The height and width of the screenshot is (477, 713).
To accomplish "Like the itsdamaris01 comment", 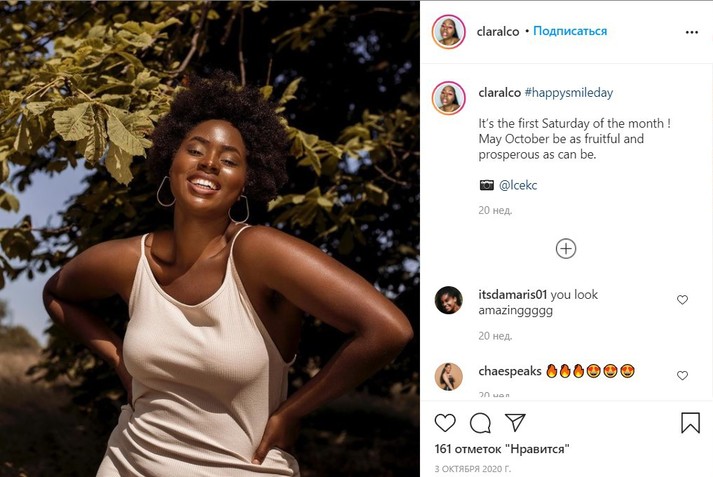I will click(x=682, y=300).
